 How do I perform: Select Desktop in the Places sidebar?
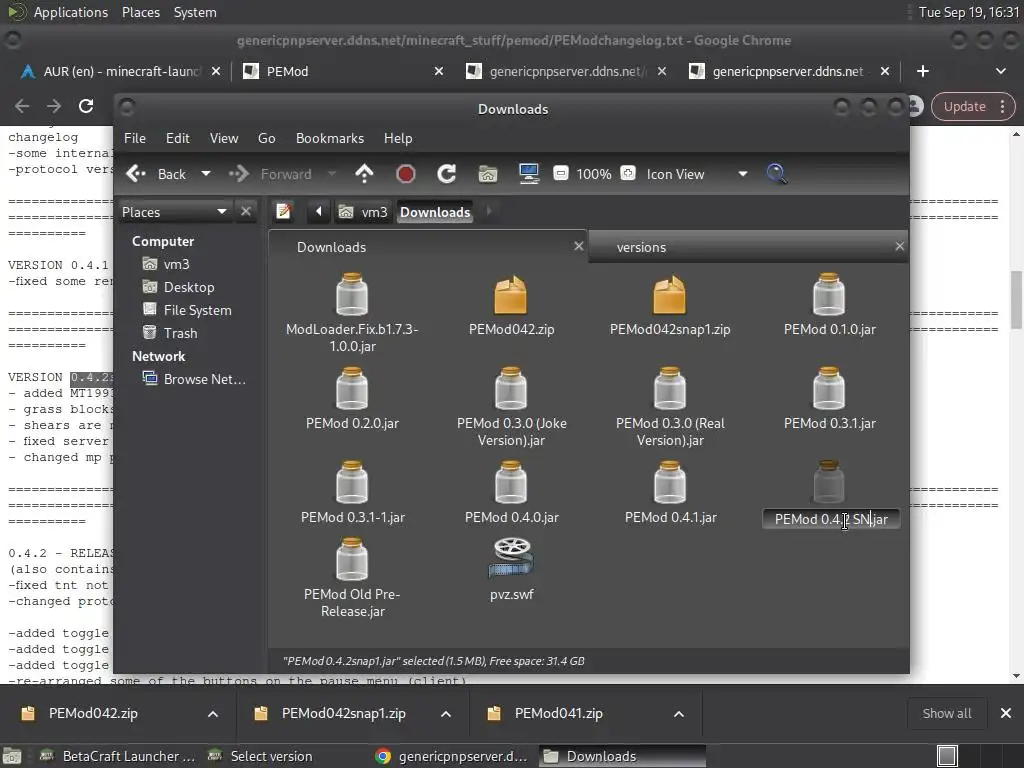(188, 287)
